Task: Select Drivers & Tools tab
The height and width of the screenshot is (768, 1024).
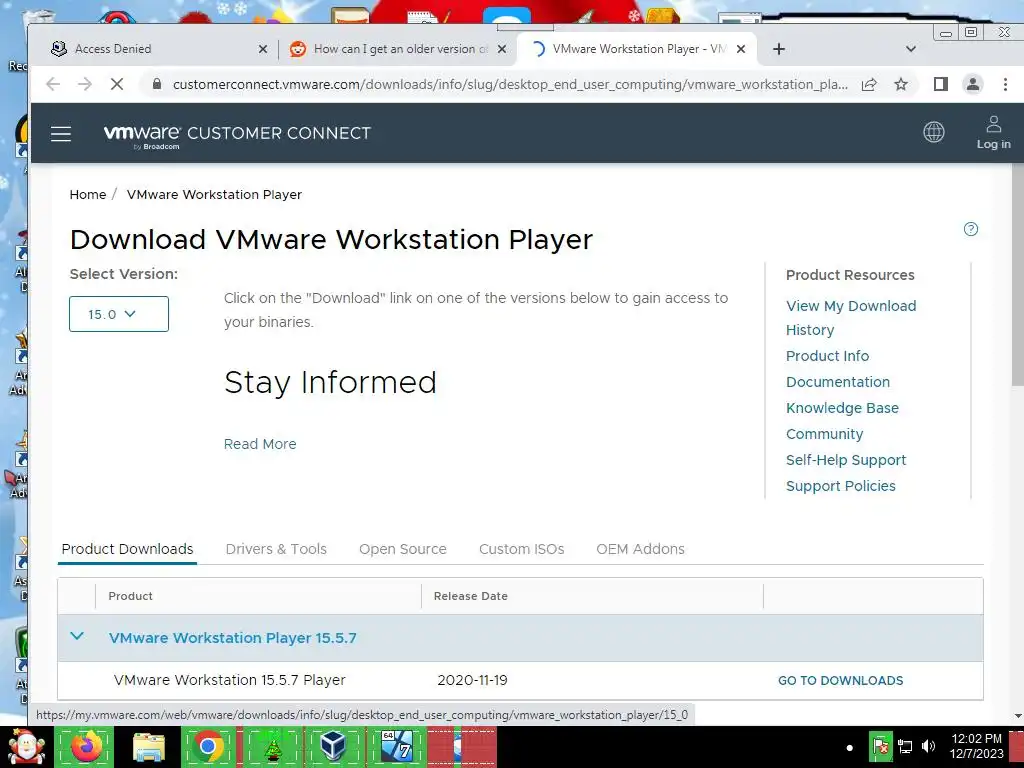Action: 276,549
